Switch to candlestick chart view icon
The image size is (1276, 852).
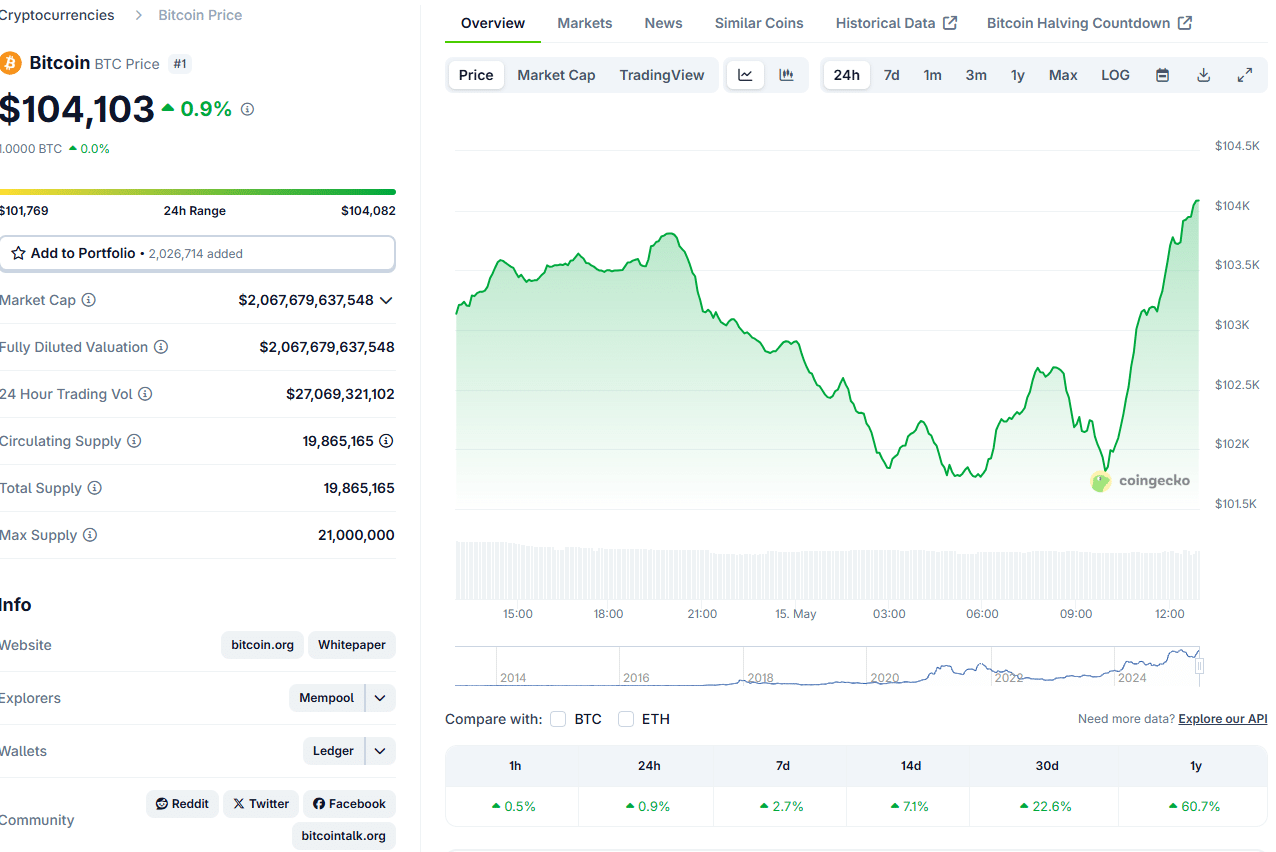(x=786, y=75)
